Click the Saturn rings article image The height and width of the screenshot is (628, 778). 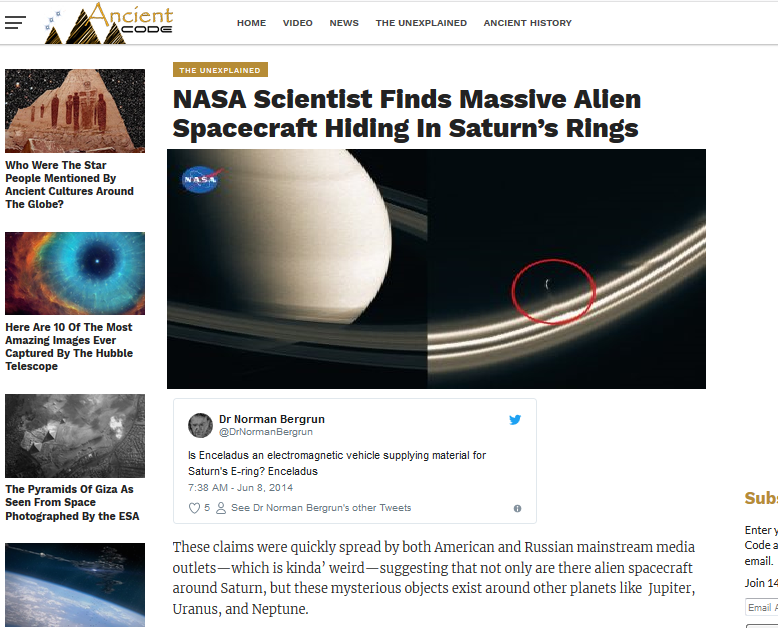click(x=436, y=269)
